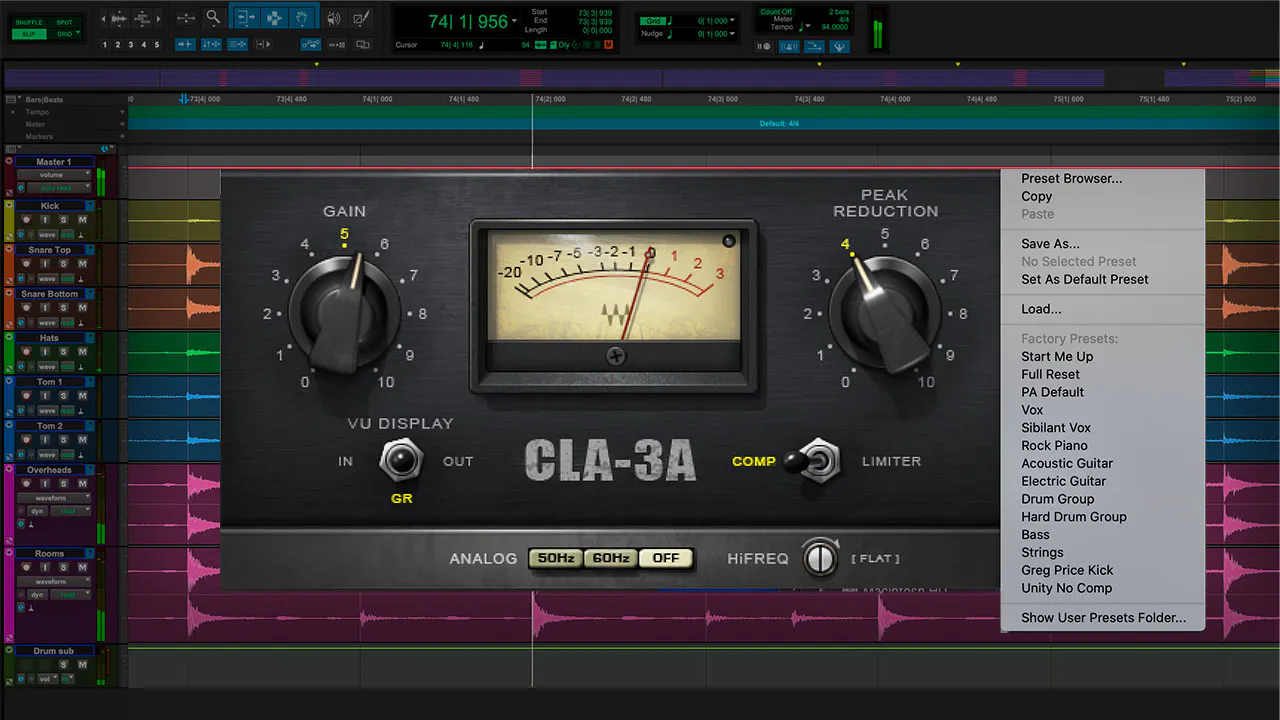Open Preset Browser from the menu
Image resolution: width=1280 pixels, height=720 pixels.
[x=1071, y=179]
